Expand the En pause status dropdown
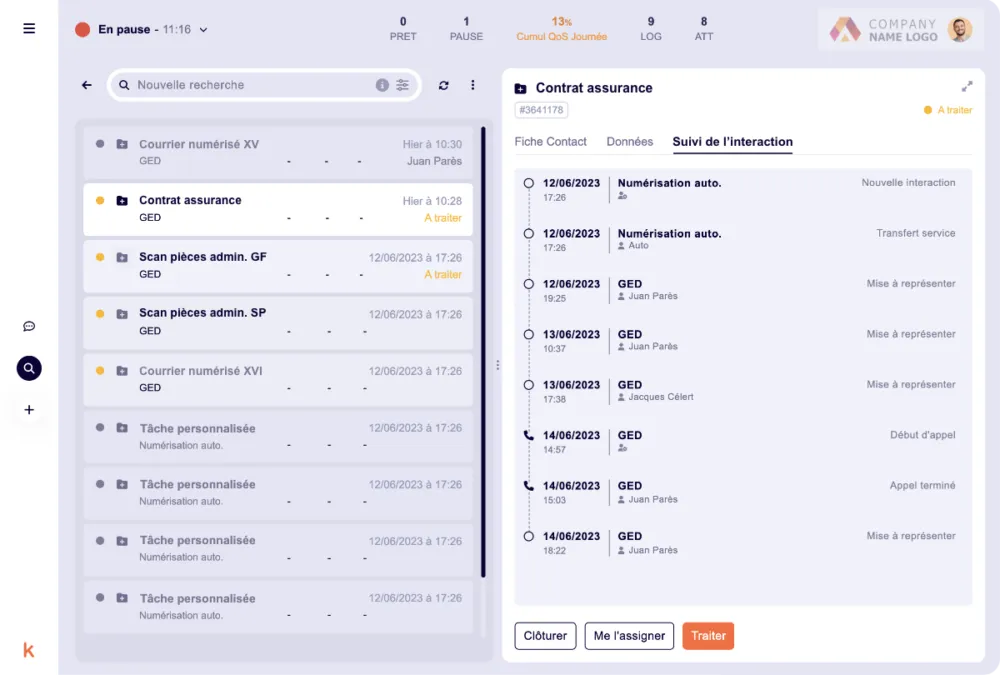The height and width of the screenshot is (675, 1000). coord(204,30)
